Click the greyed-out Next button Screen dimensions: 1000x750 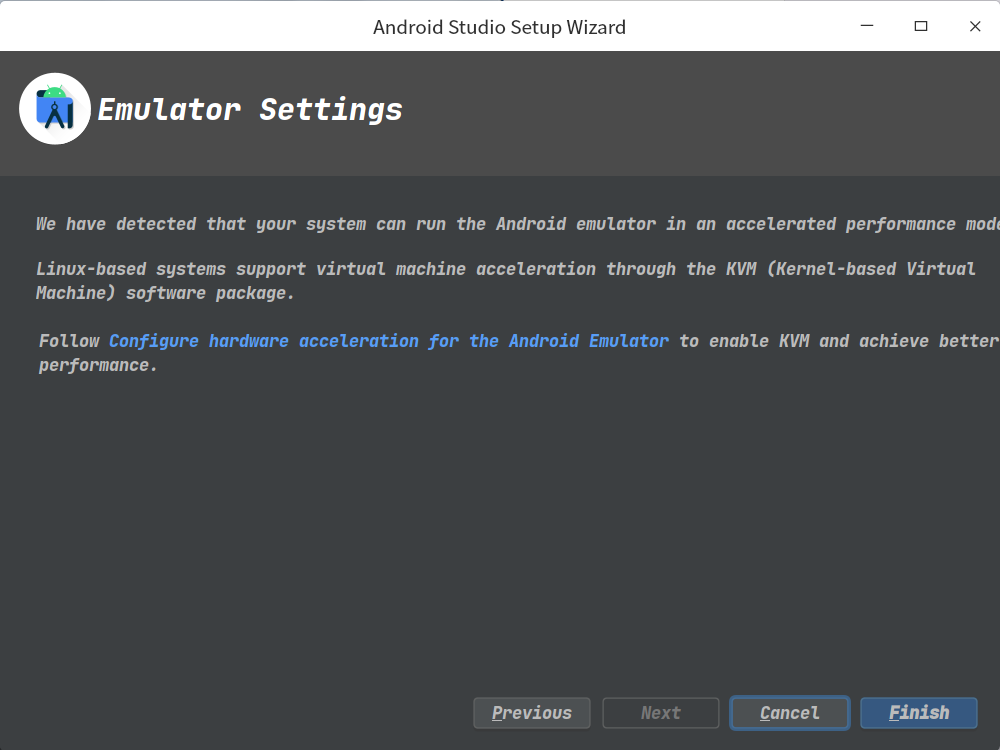click(661, 712)
